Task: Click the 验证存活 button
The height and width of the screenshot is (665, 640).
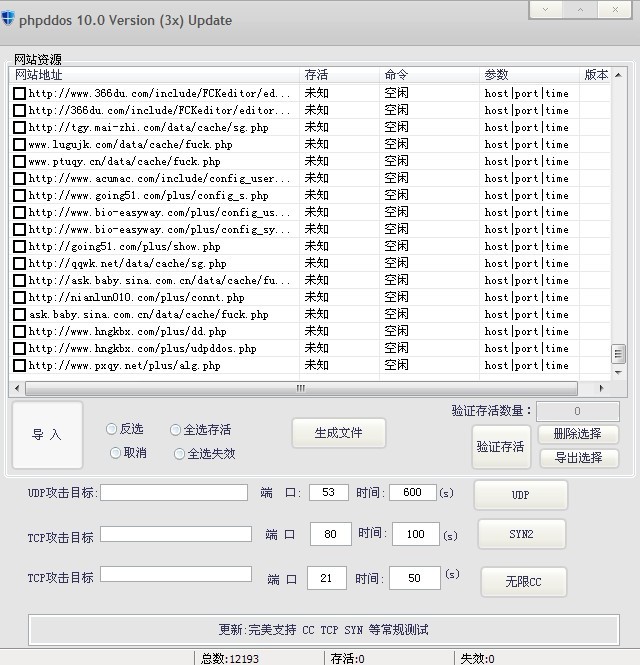Action: (x=501, y=447)
